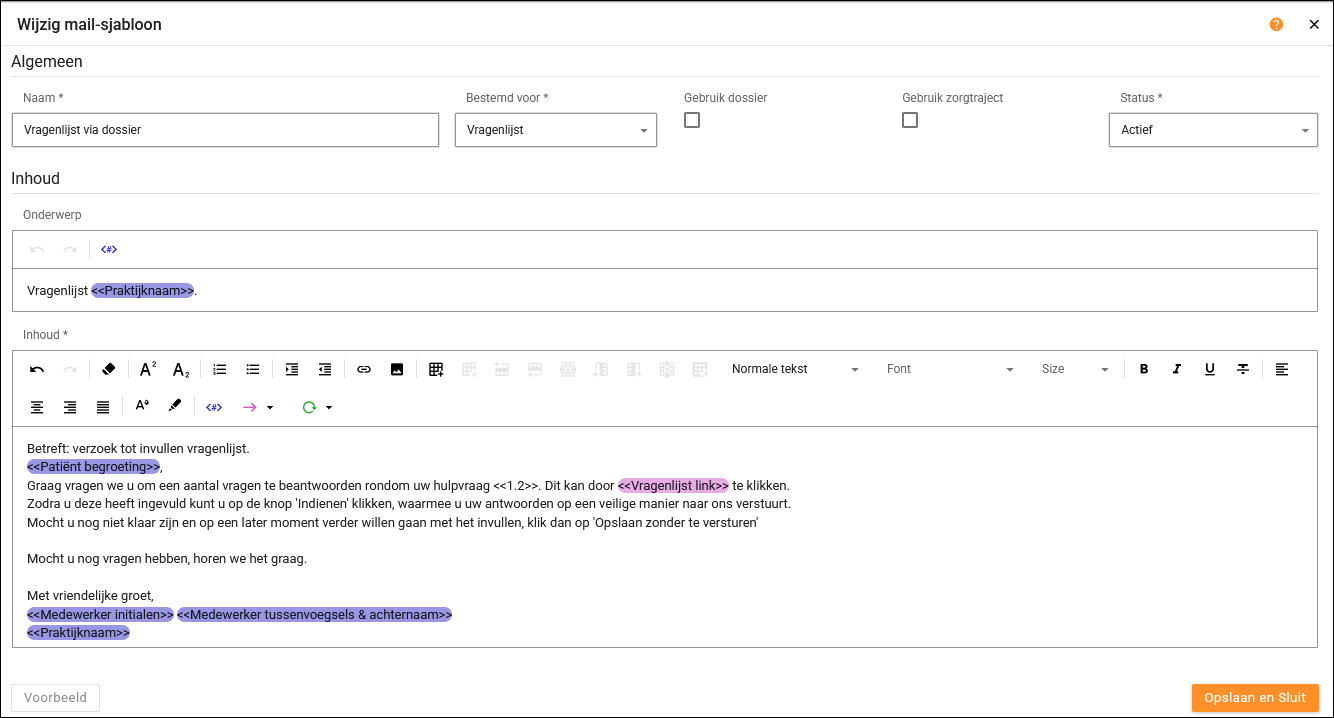Screen dimensions: 1334x718
Task: Apply superscript formatting
Action: 148,370
